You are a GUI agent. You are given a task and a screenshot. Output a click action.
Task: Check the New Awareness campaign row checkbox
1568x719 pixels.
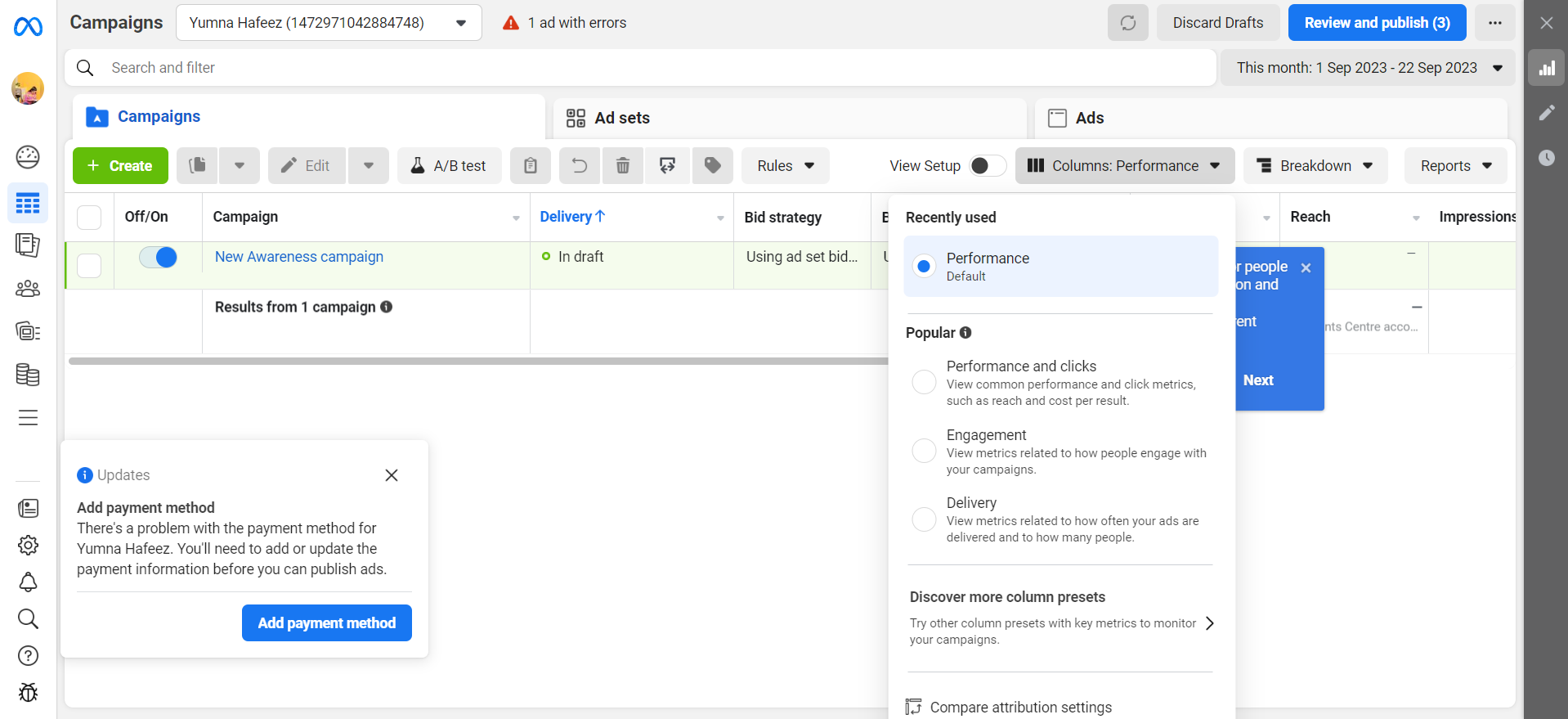[x=89, y=266]
